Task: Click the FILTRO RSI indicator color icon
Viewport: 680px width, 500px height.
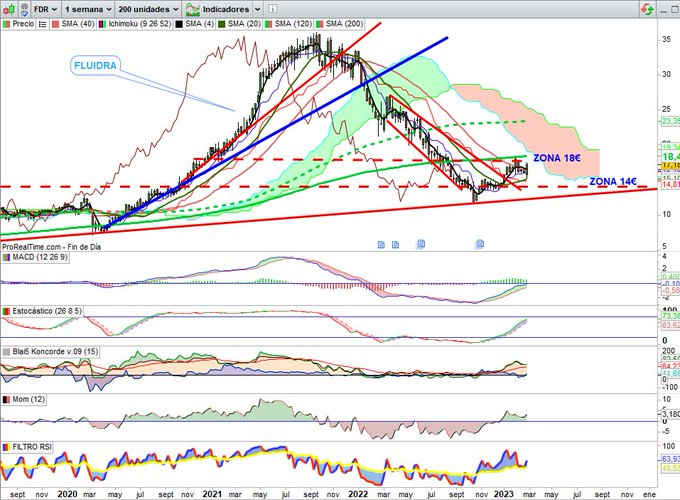Action: (x=6, y=447)
